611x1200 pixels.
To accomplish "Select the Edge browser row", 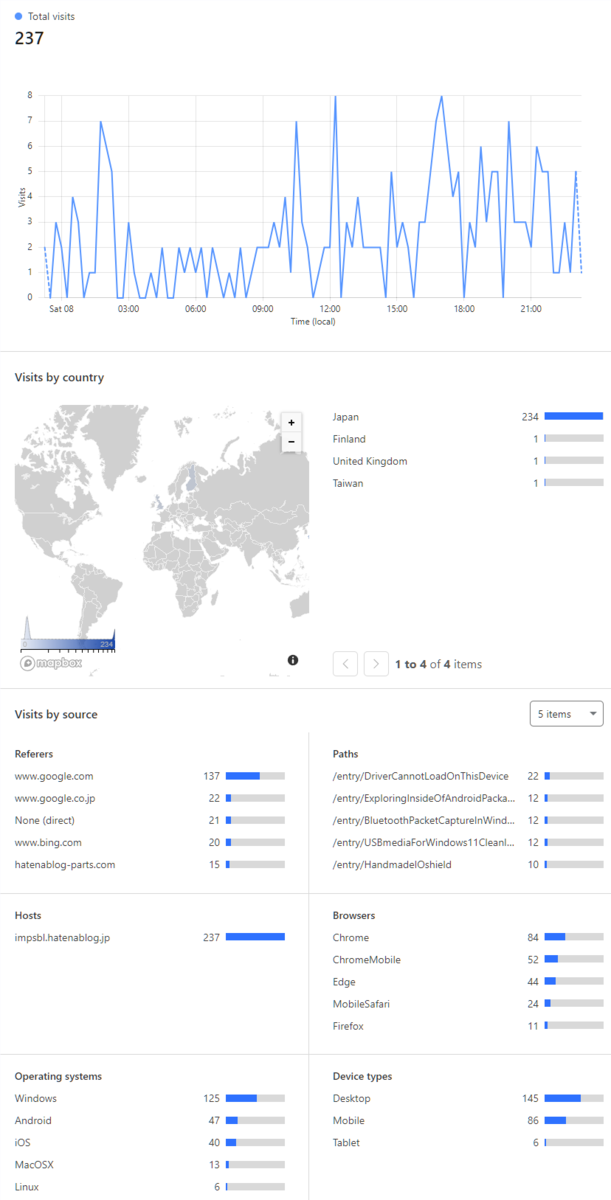I will point(468,981).
